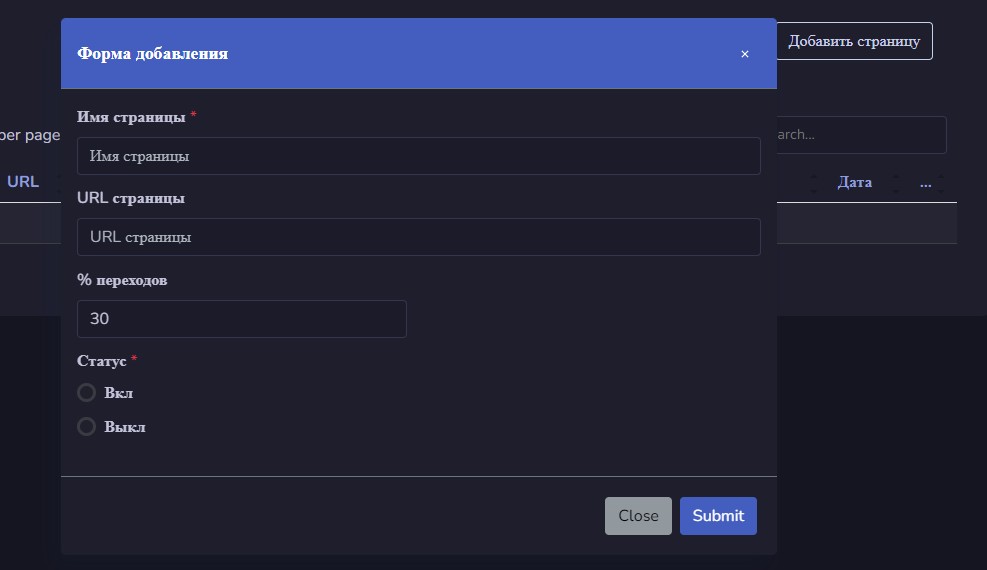Image resolution: width=987 pixels, height=570 pixels.
Task: Submit the add page form
Action: coord(718,516)
